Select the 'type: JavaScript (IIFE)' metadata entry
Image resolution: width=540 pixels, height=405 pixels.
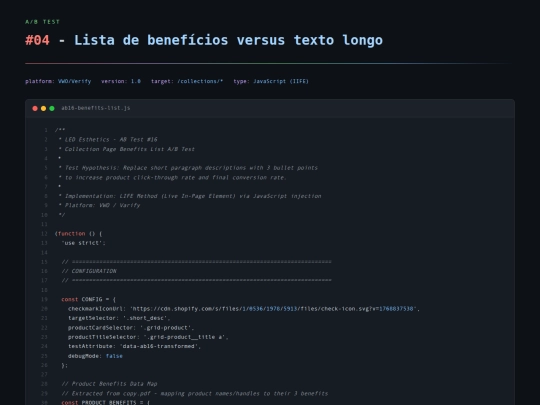point(271,81)
